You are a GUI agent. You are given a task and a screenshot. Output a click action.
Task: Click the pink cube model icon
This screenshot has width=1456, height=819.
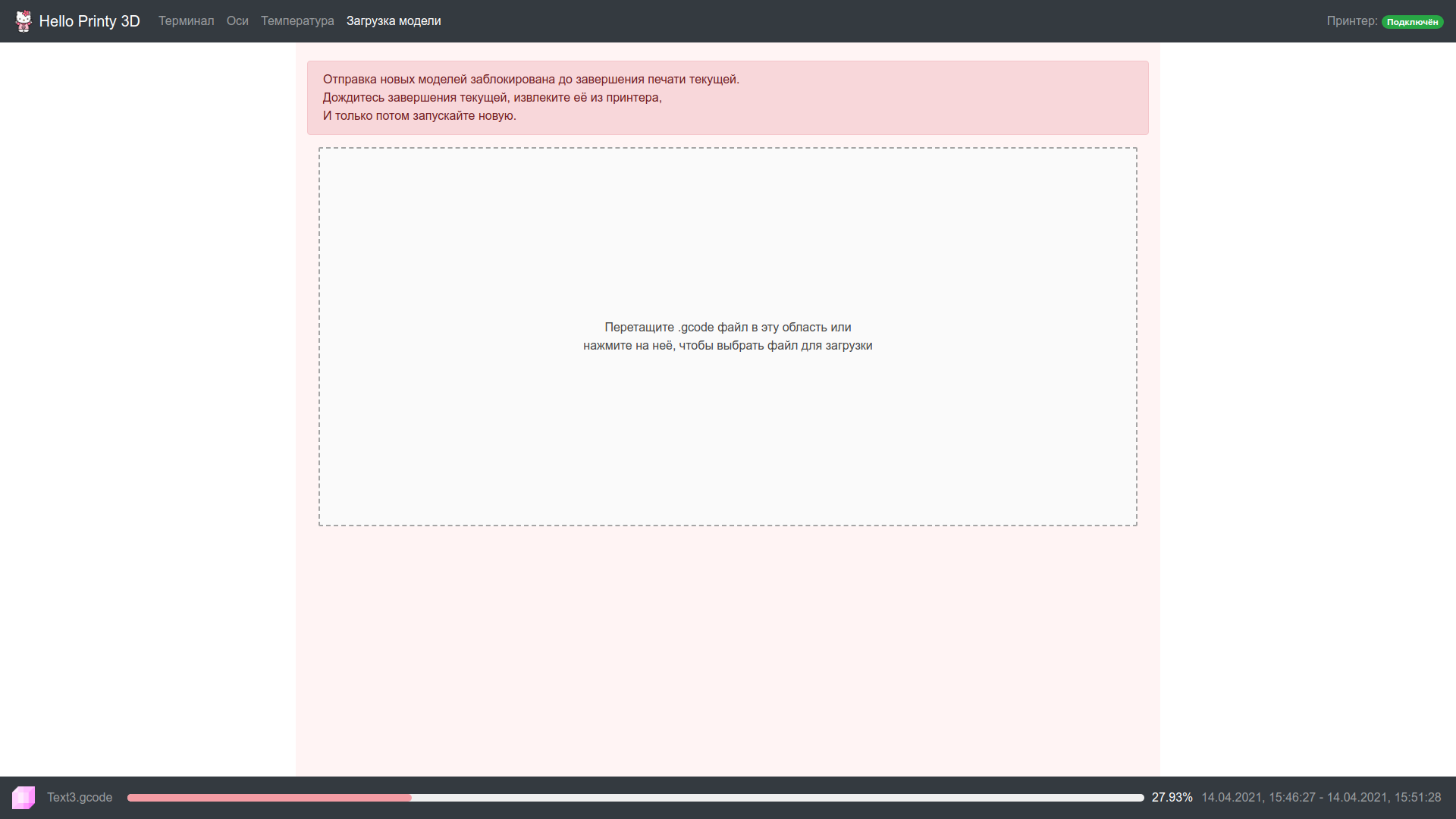click(x=24, y=797)
